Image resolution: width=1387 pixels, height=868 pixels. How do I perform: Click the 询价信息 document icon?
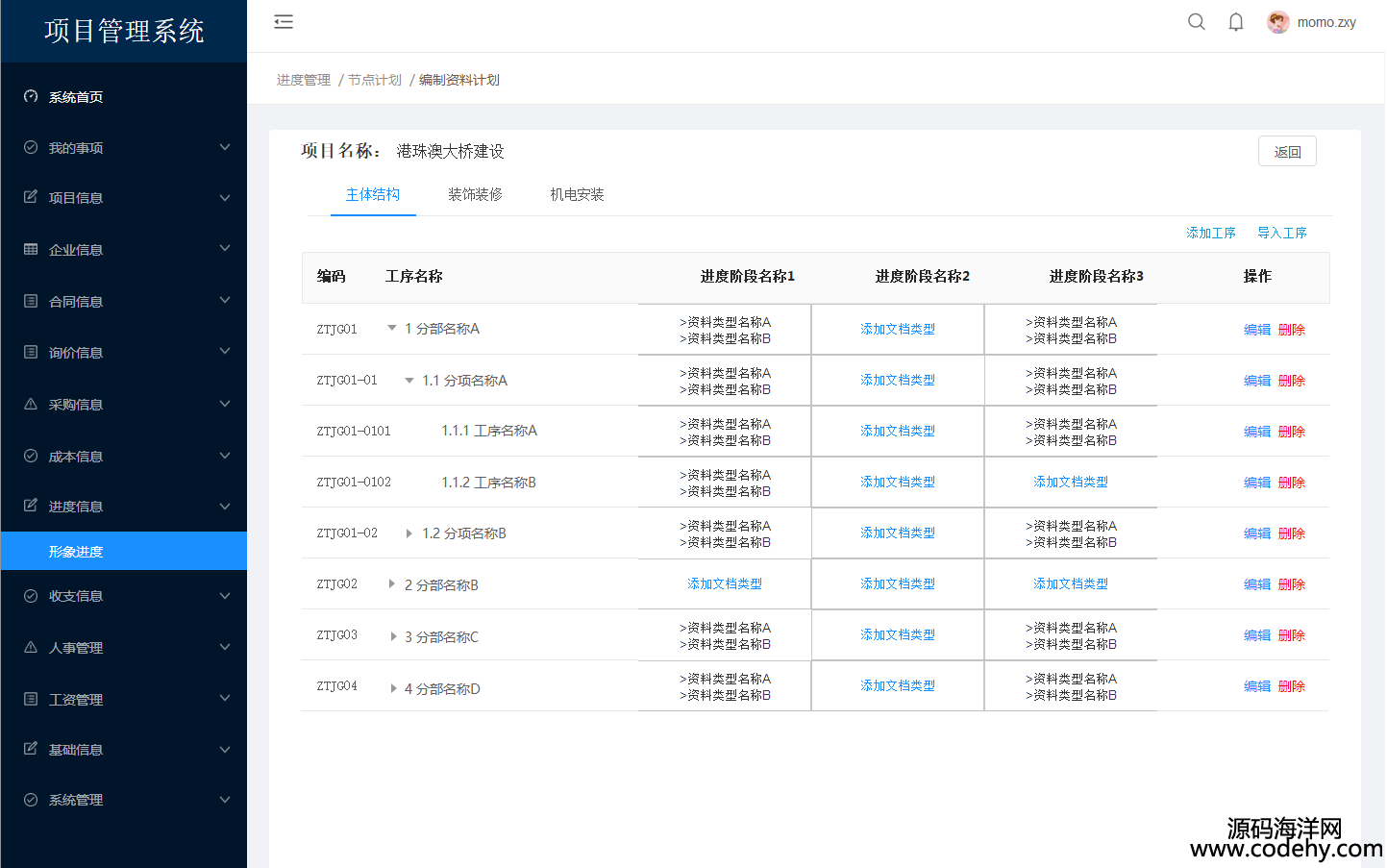[x=31, y=352]
